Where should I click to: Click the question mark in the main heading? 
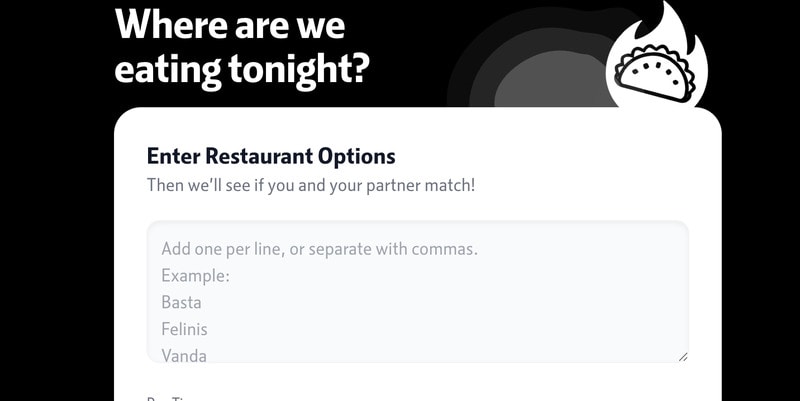pos(358,68)
